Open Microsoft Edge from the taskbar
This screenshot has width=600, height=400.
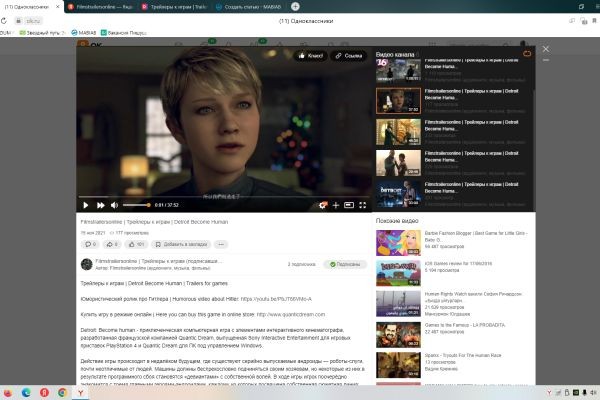[26, 393]
